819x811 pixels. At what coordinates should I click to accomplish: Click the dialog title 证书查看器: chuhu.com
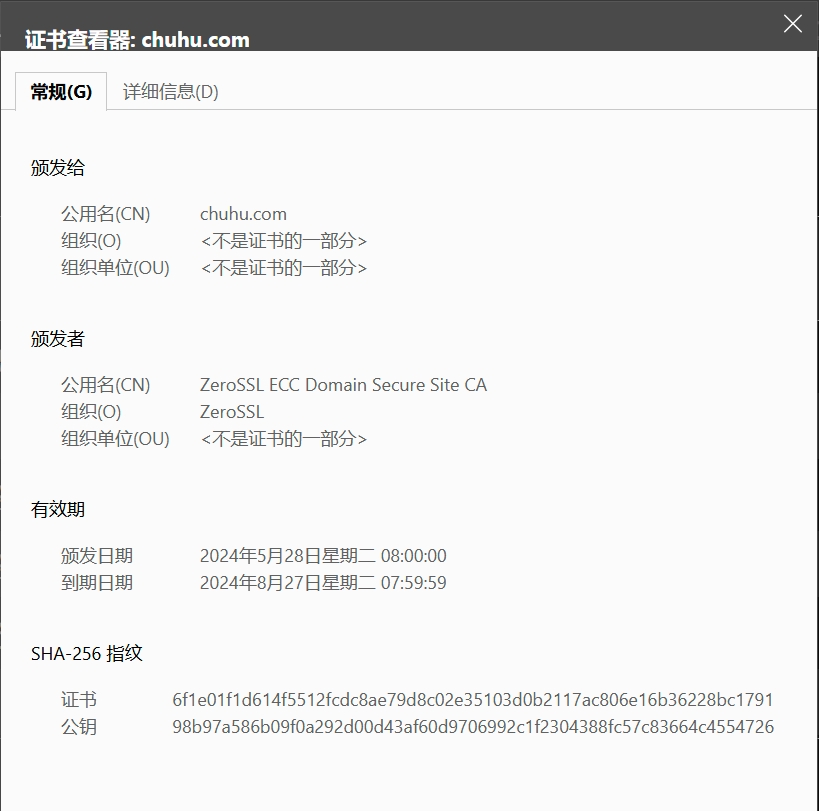[137, 40]
